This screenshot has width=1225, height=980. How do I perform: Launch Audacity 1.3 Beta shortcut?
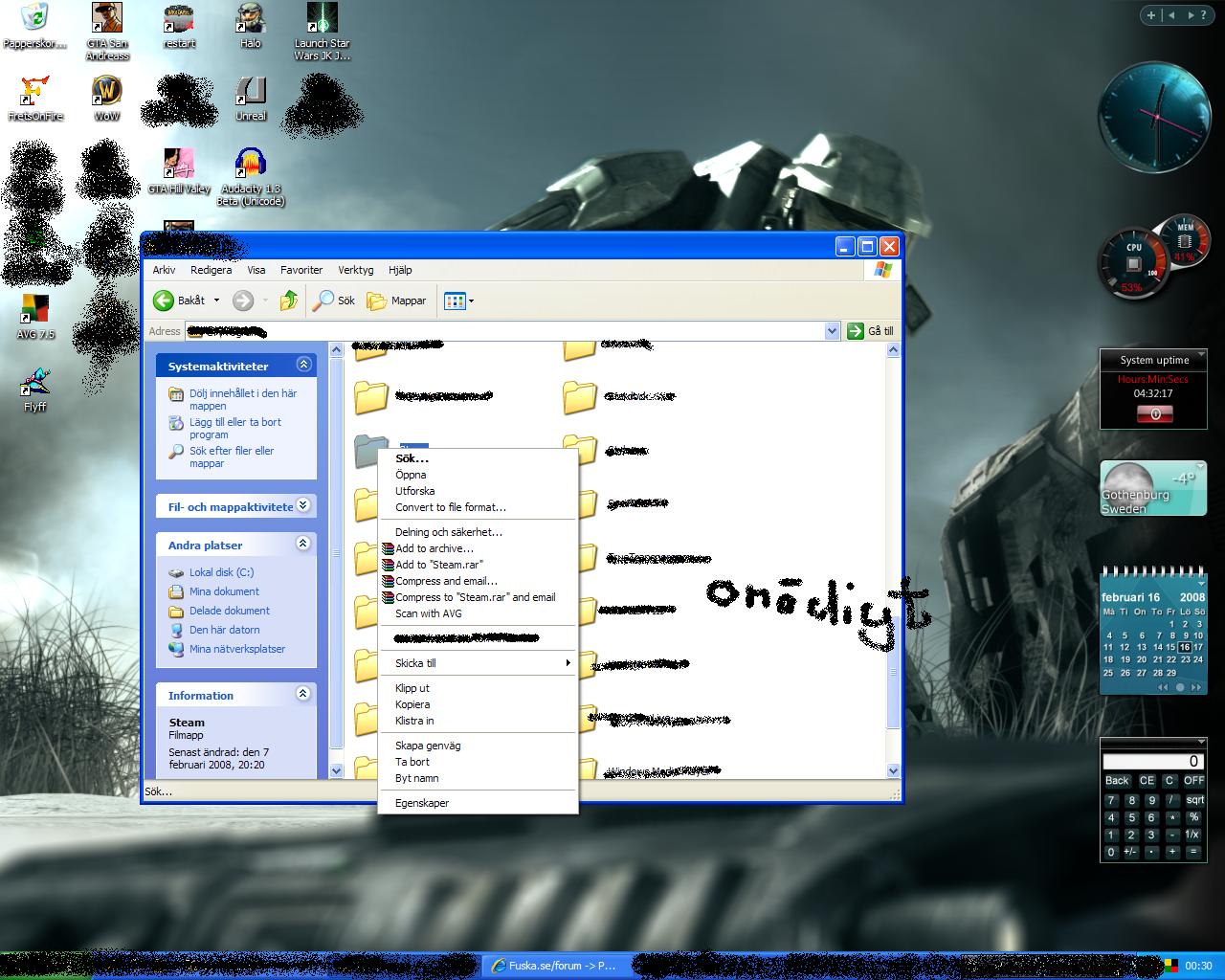250,177
